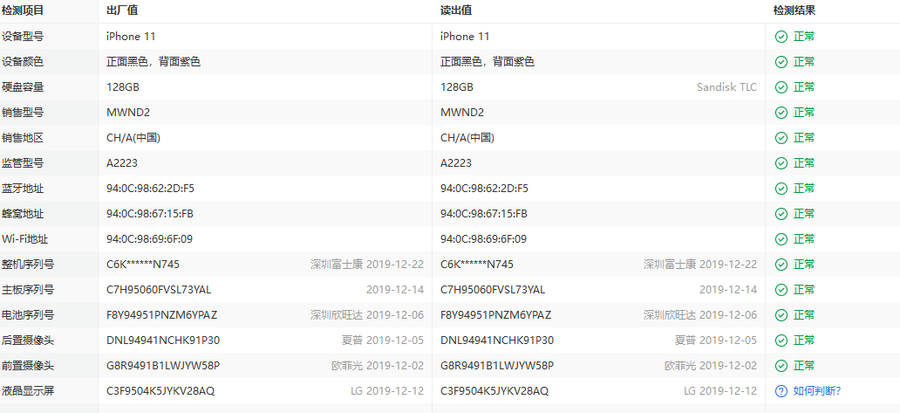Click the 读出值 column header

[x=456, y=10]
